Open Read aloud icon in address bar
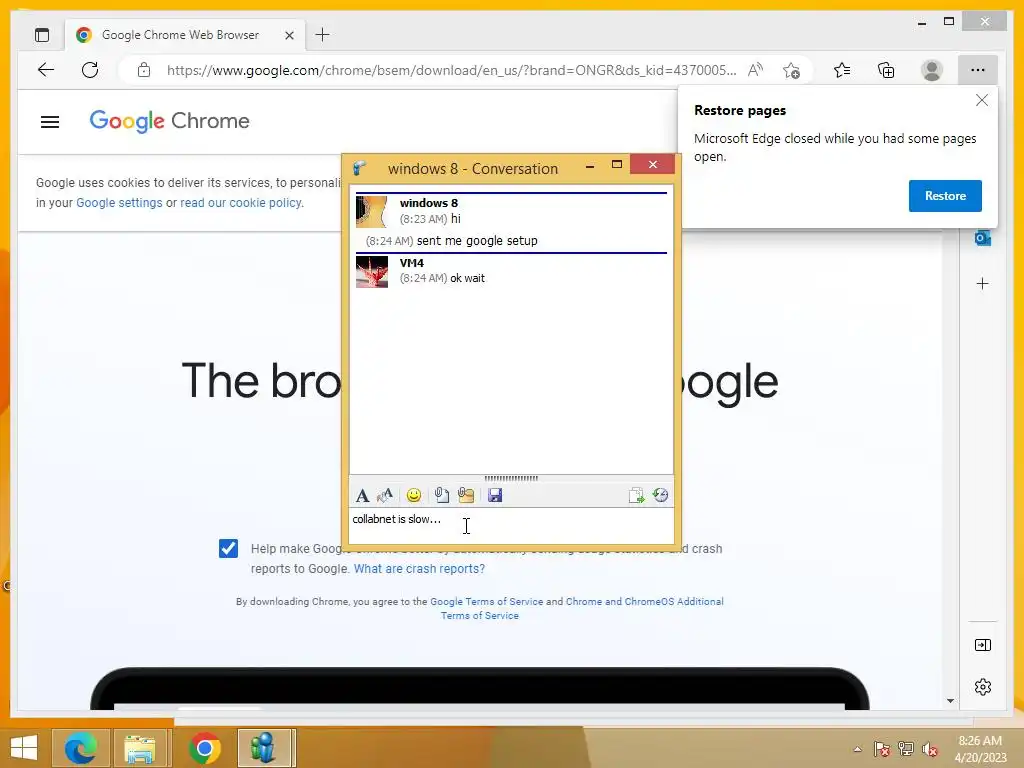The image size is (1024, 768). pyautogui.click(x=755, y=70)
